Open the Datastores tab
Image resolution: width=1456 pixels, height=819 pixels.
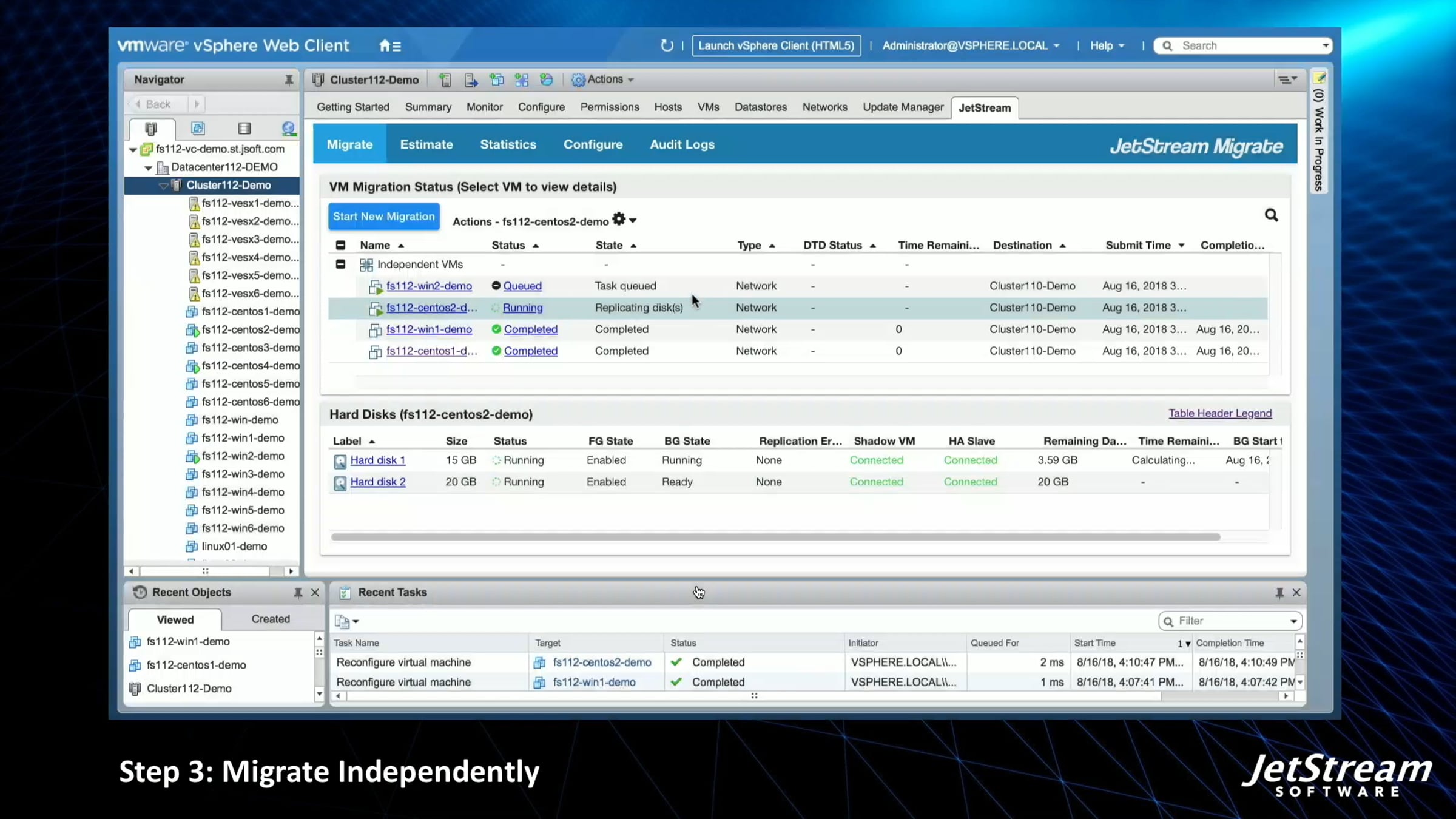point(761,107)
